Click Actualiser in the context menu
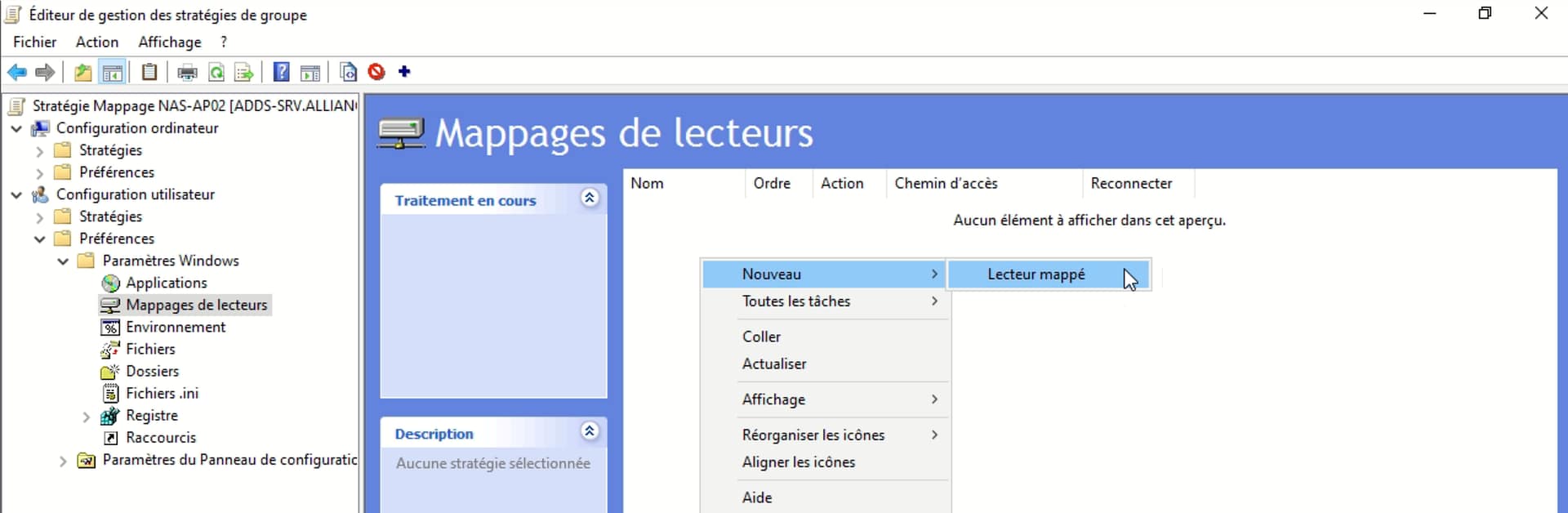 click(773, 364)
